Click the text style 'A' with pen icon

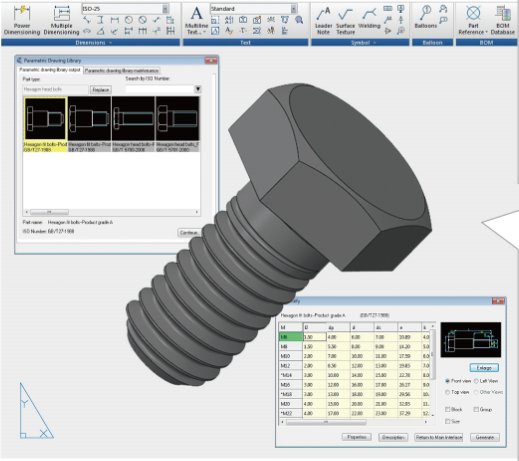click(x=229, y=31)
